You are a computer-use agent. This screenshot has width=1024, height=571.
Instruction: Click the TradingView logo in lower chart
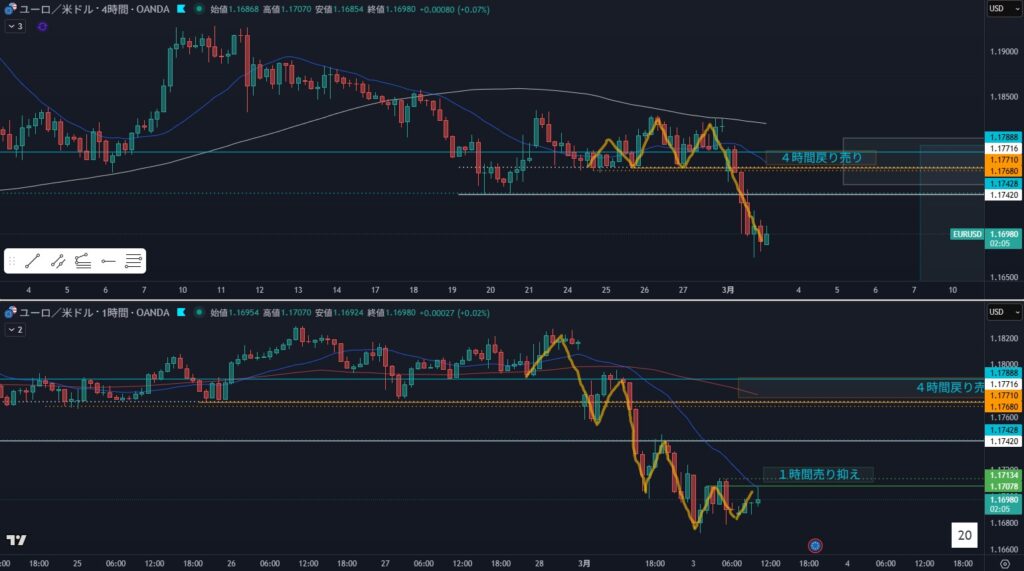click(16, 540)
